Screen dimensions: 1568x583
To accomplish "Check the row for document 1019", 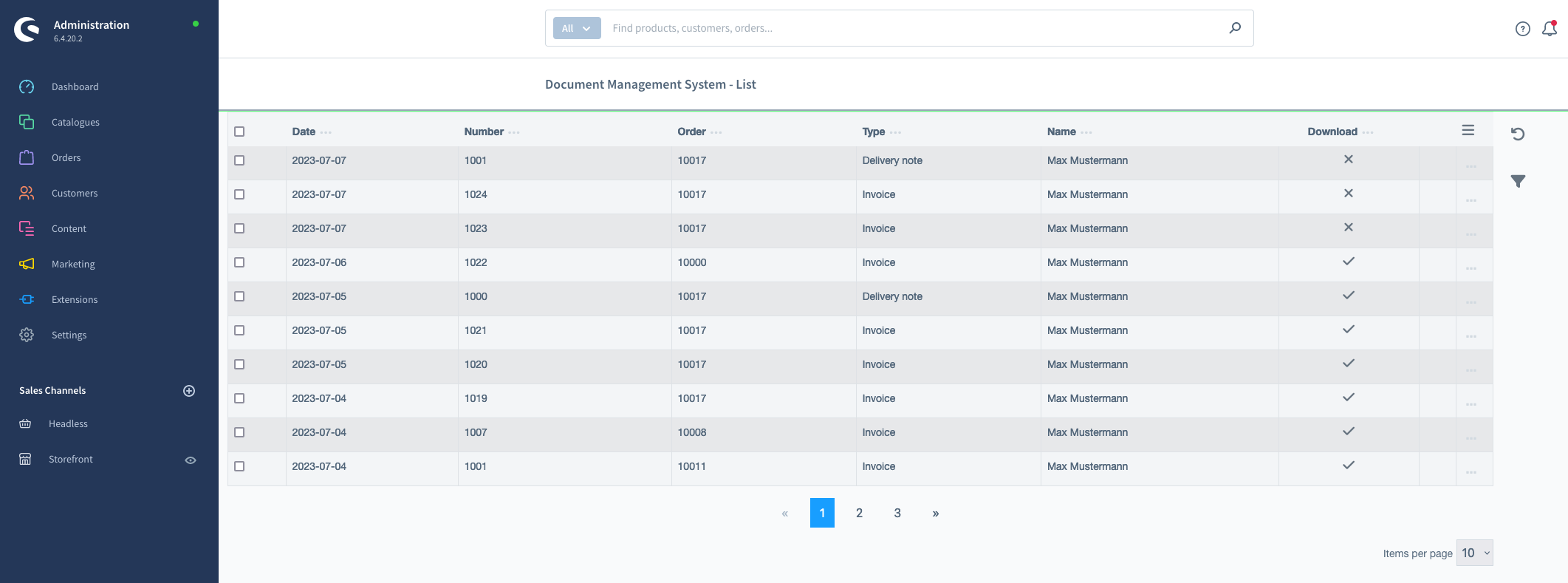I will point(239,398).
